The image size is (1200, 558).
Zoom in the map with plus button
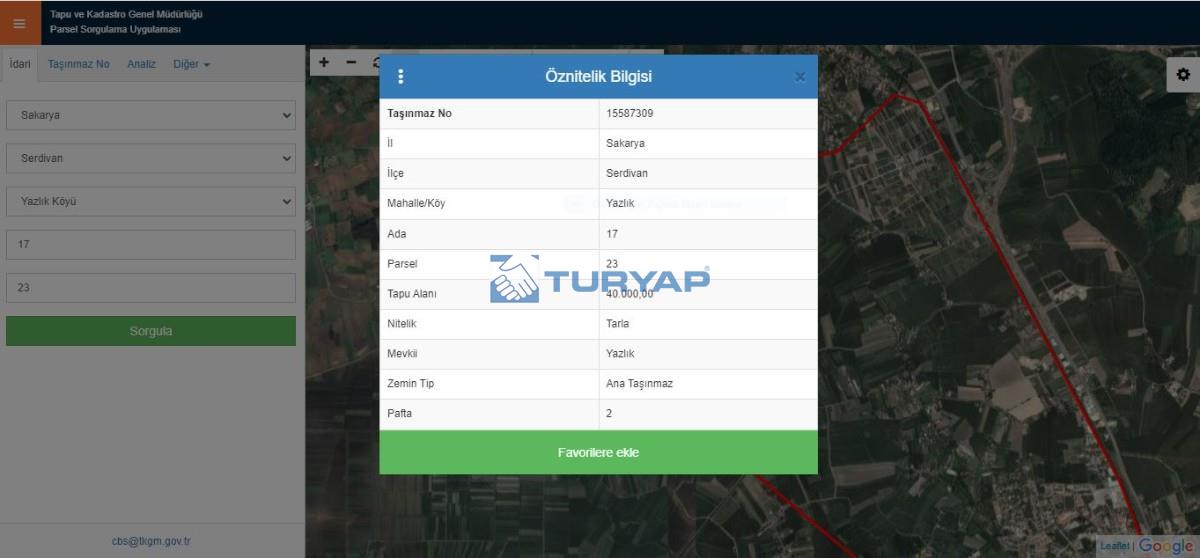click(324, 62)
